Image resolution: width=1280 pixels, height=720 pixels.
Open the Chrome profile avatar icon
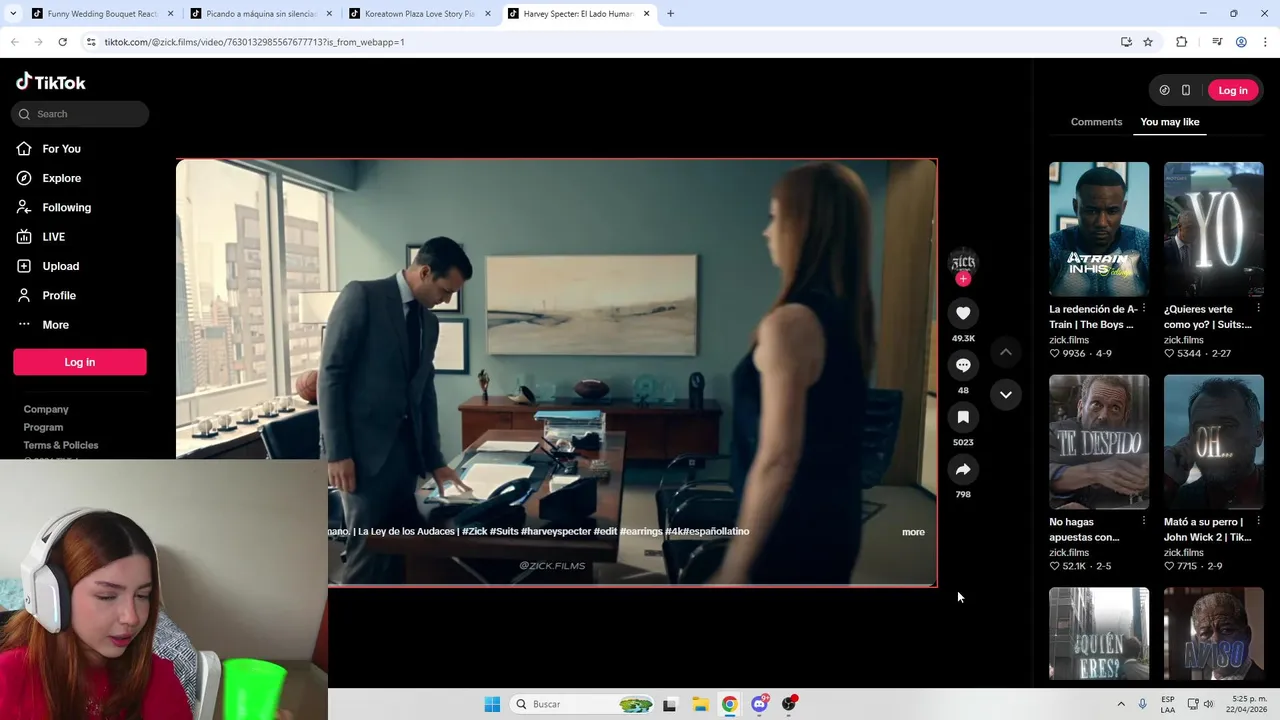coord(1241,42)
